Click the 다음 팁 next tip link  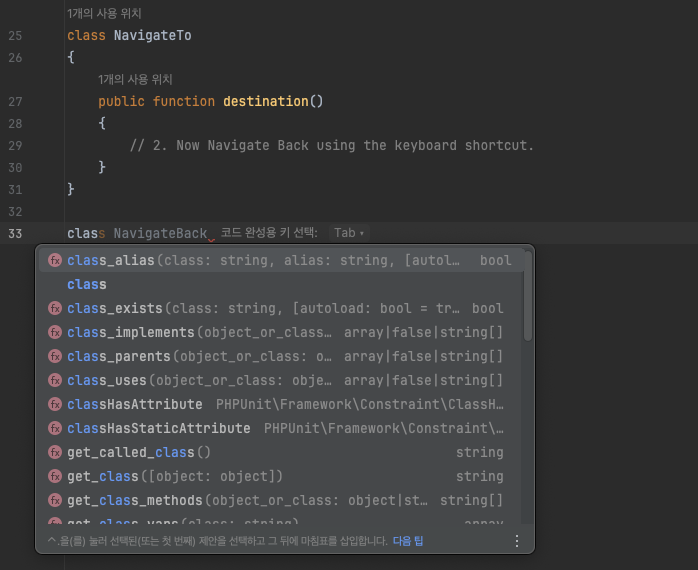click(408, 541)
